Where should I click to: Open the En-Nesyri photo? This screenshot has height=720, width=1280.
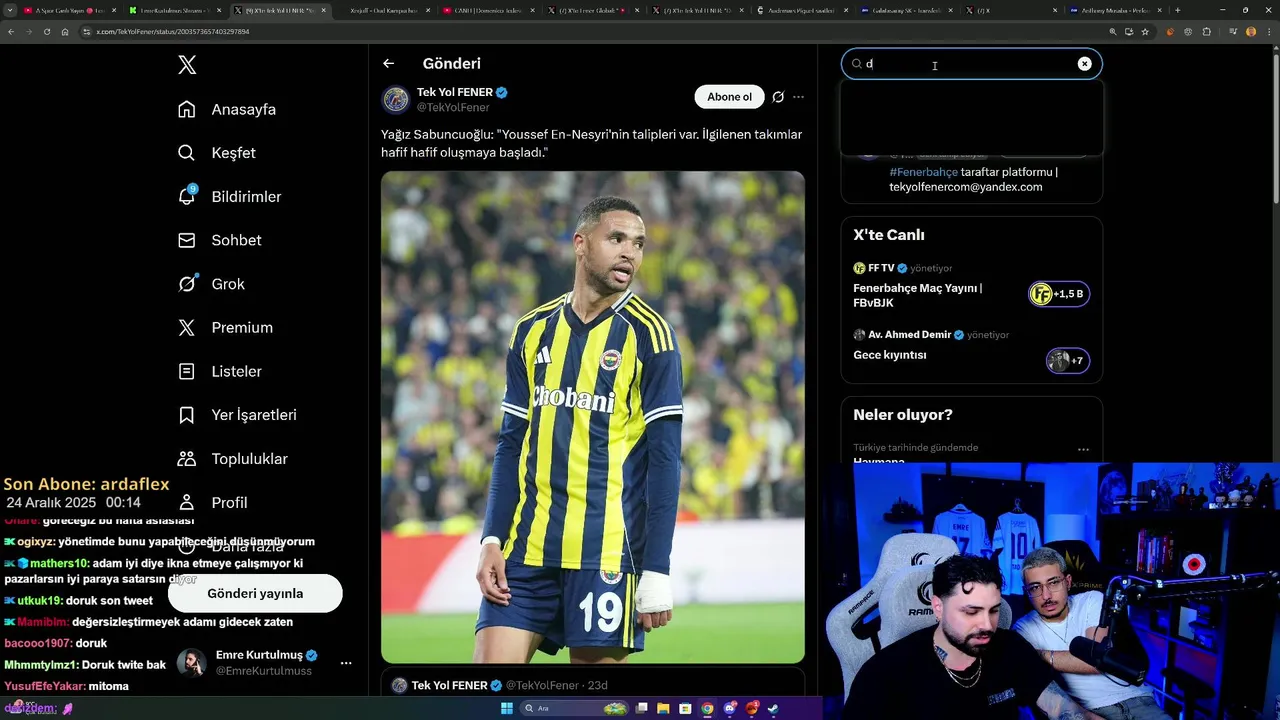click(x=593, y=417)
